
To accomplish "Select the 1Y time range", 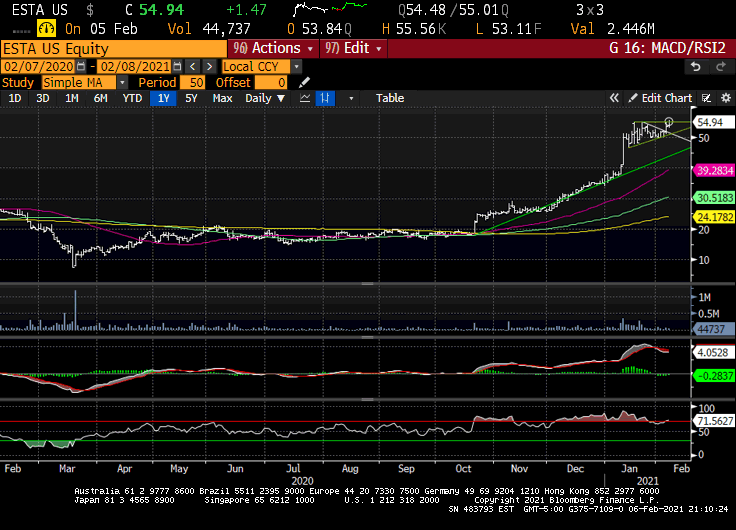I will (x=163, y=98).
